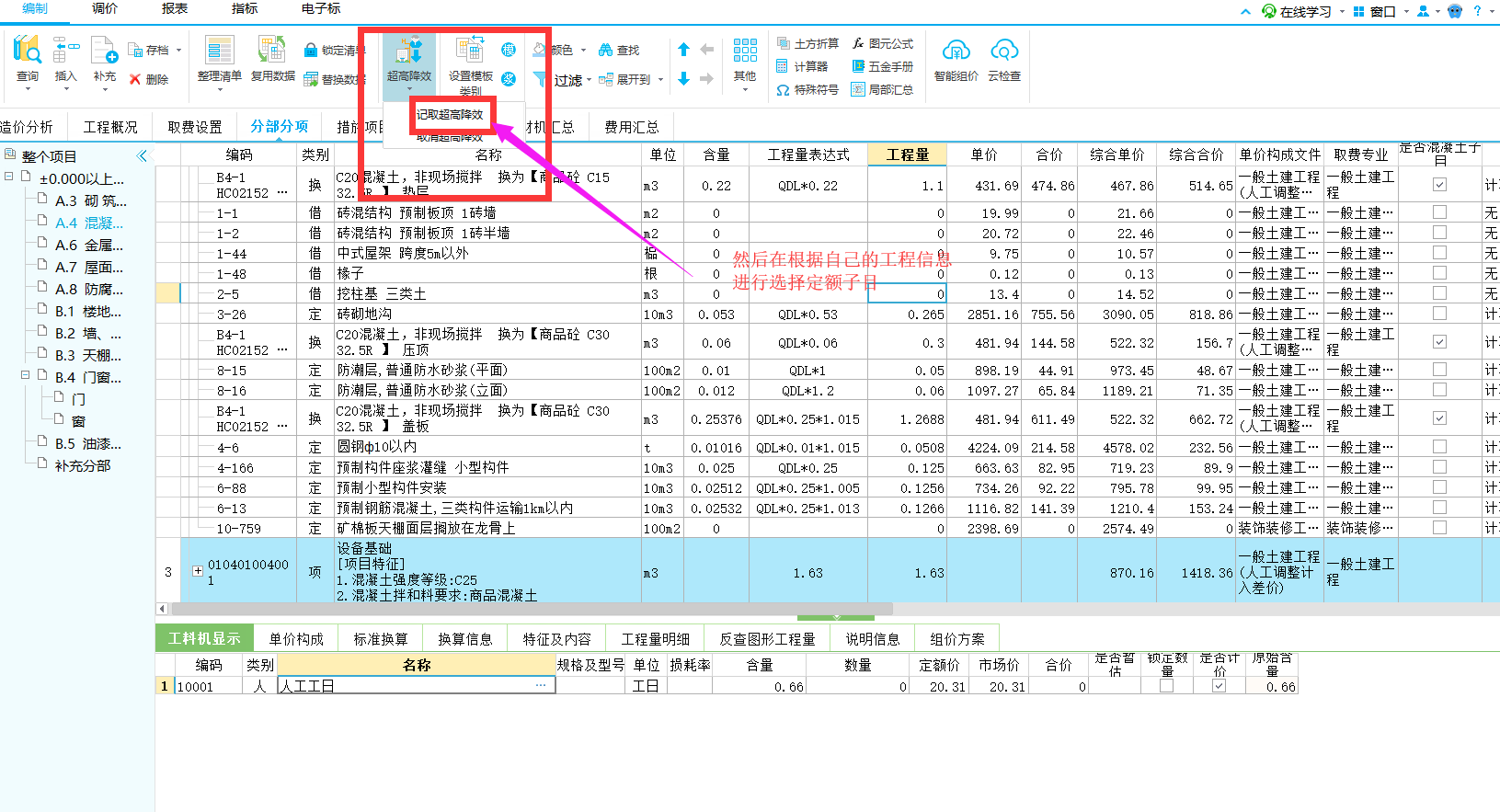Click ellipsis next to first B4-1 HC02152
Image resolution: width=1500 pixels, height=812 pixels.
(x=281, y=193)
